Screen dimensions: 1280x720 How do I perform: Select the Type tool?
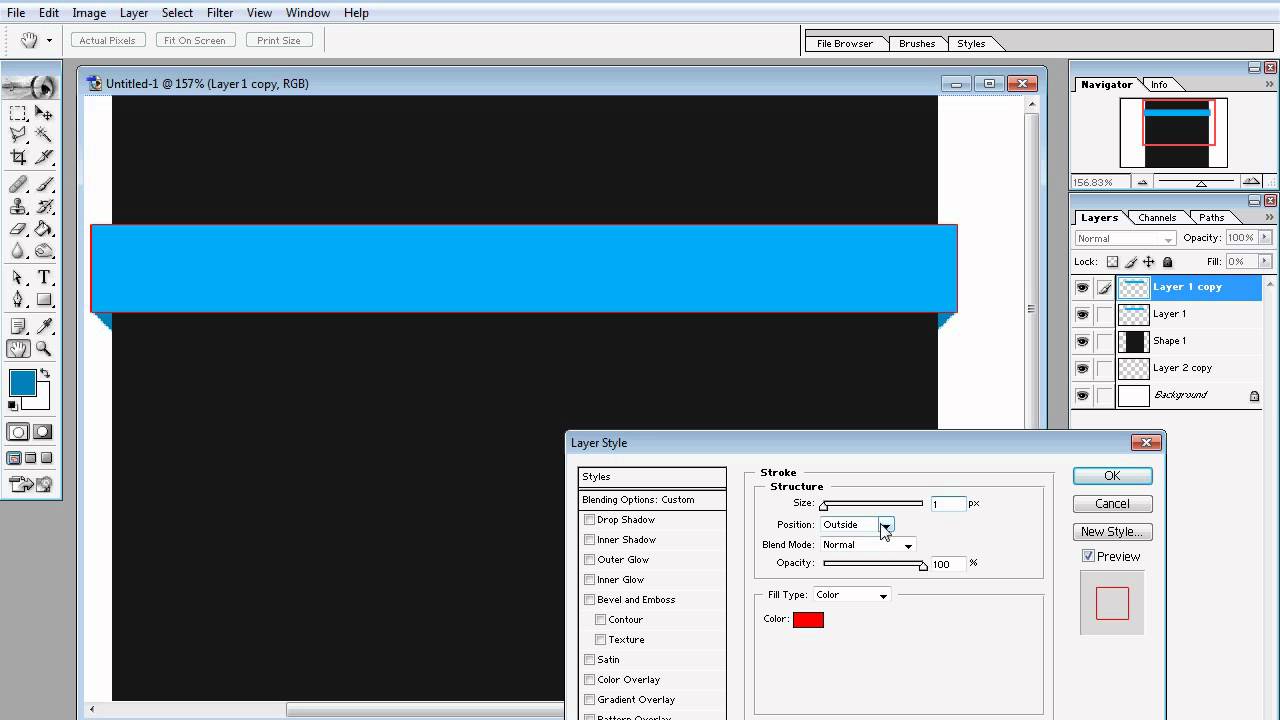click(44, 278)
